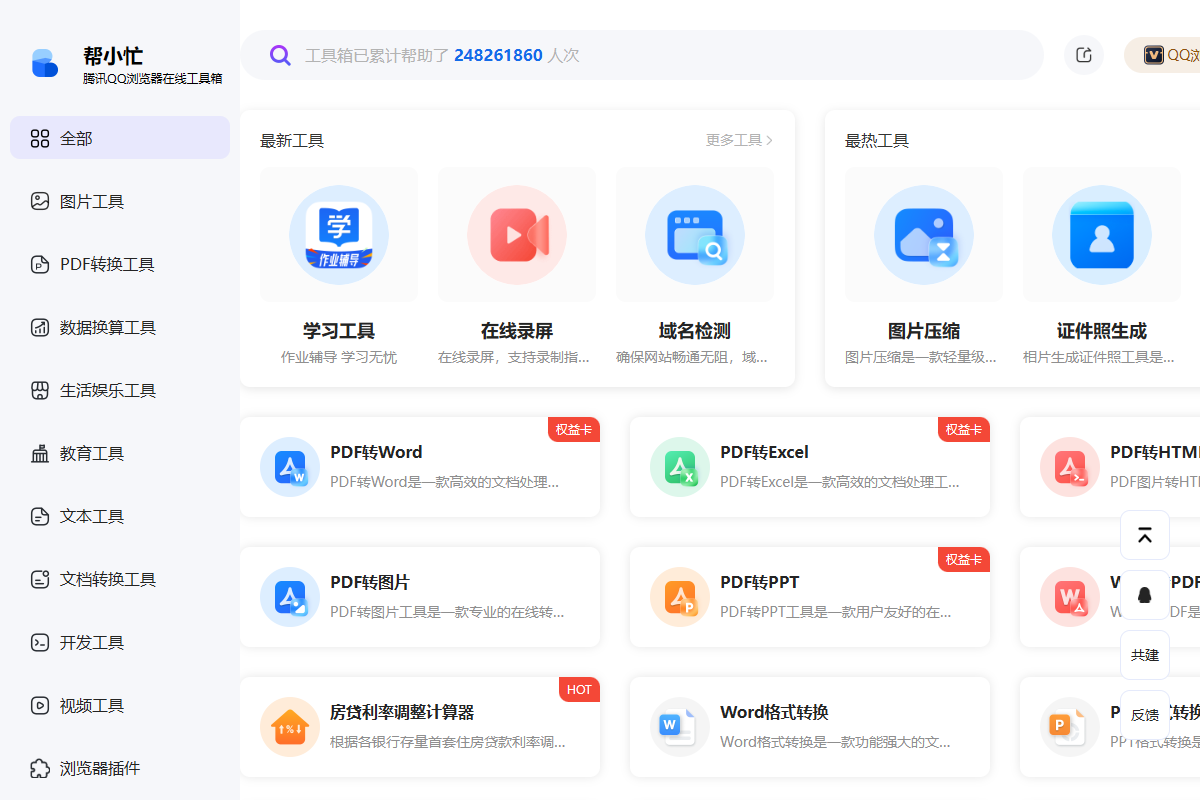
Task: Click the 学习工具 icon
Action: point(338,234)
